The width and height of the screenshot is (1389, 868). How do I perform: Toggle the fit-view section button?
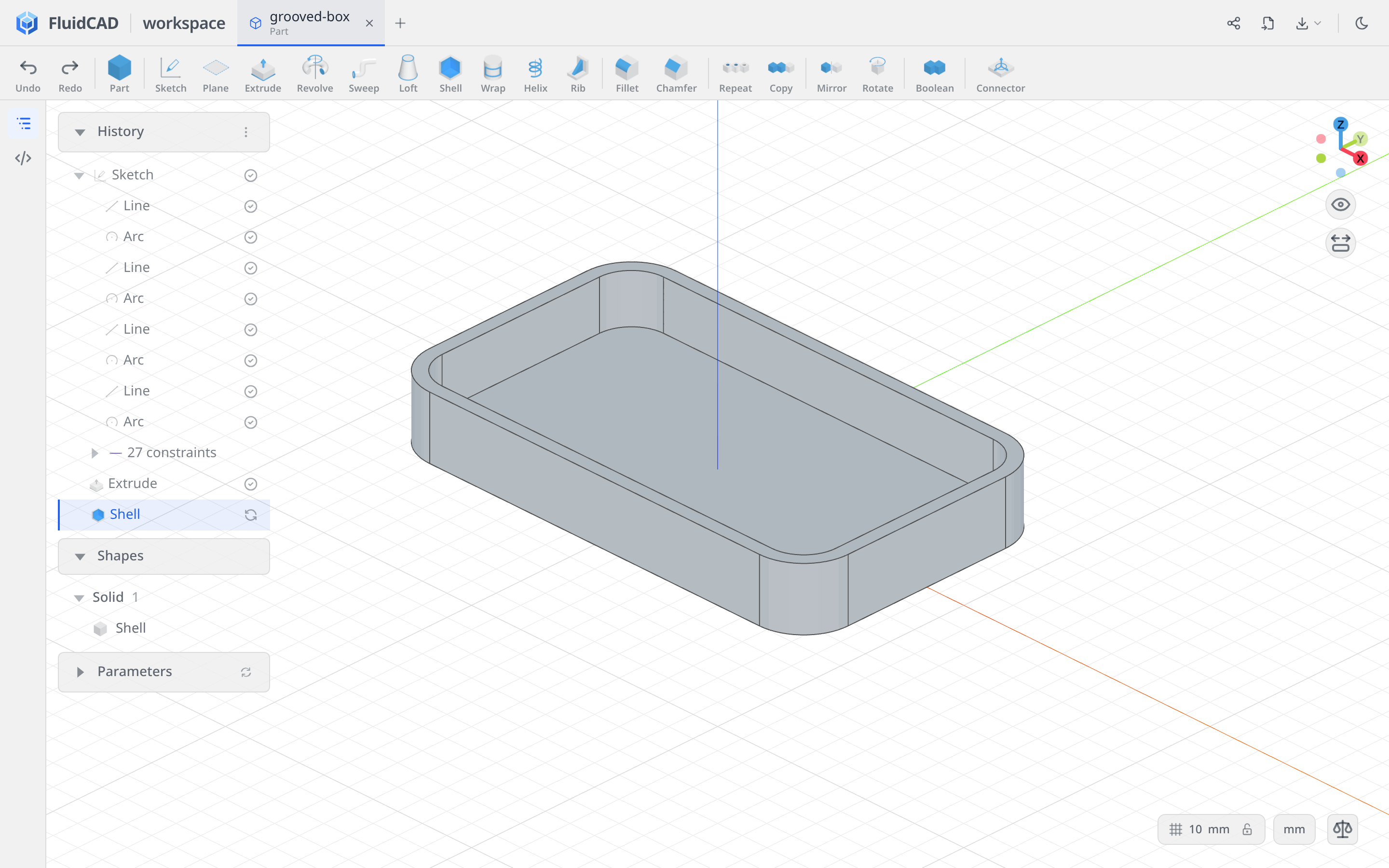pos(1340,243)
